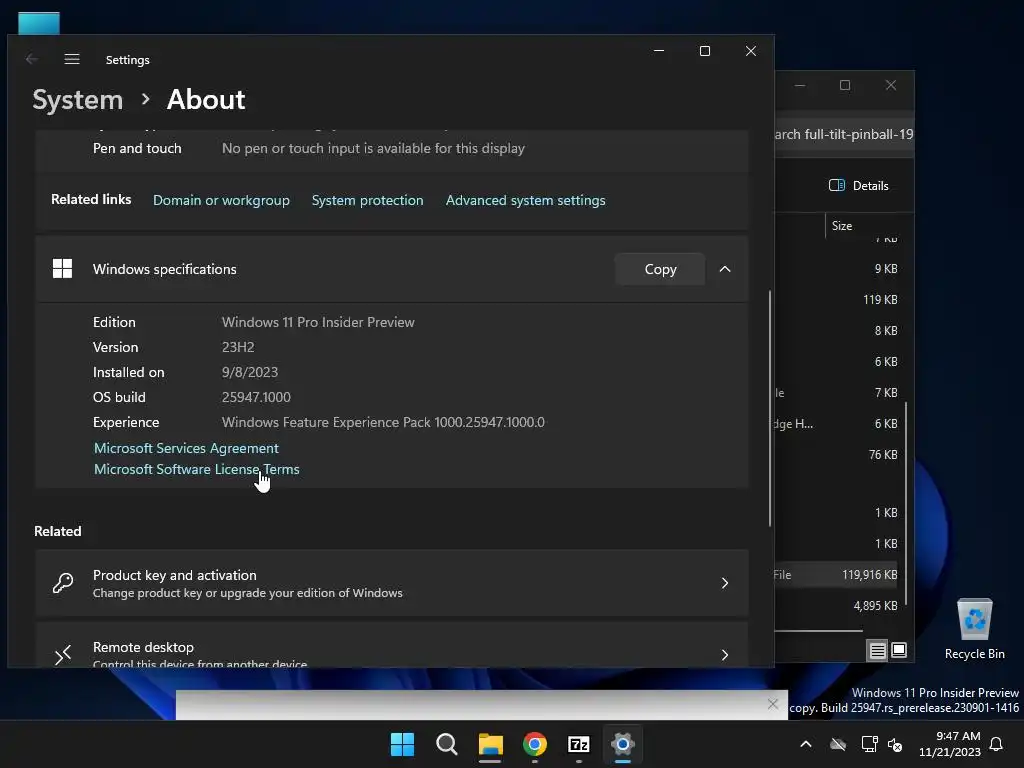Open Domain or workgroup link
This screenshot has height=768, width=1024.
tap(221, 200)
